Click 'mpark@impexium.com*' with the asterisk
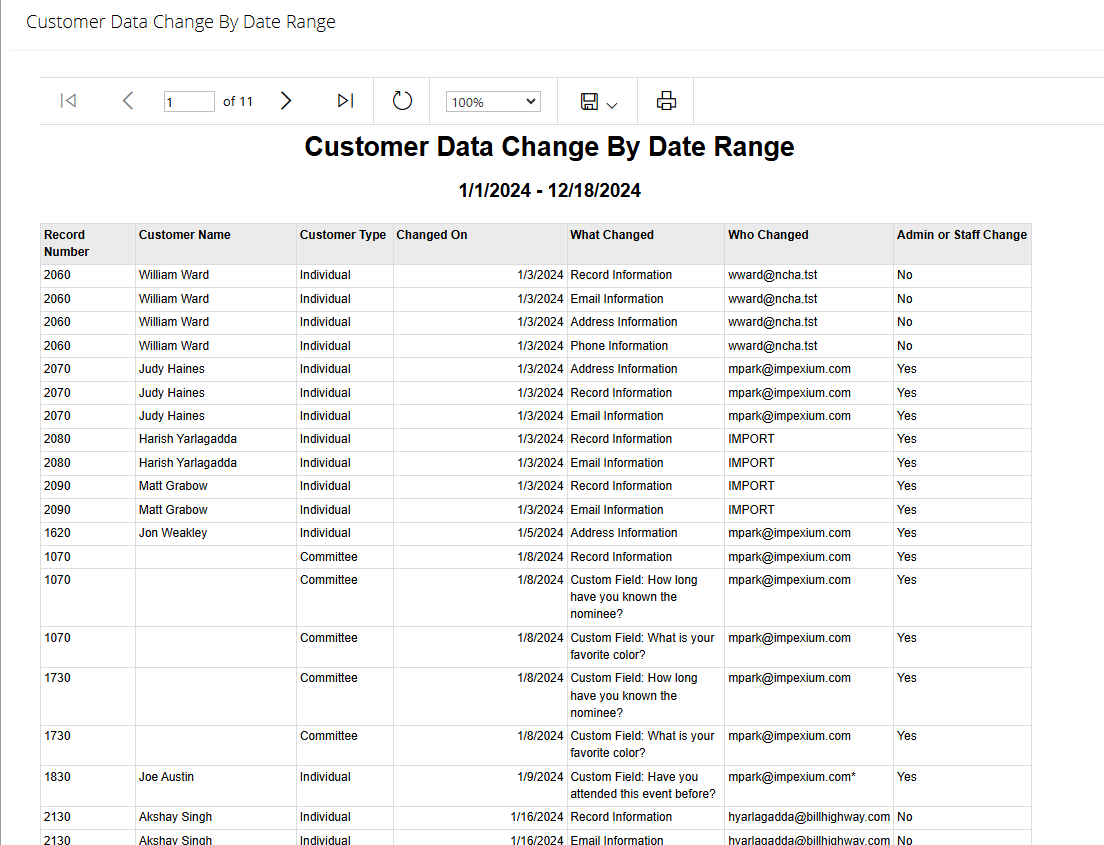The width and height of the screenshot is (1104, 845). point(792,777)
